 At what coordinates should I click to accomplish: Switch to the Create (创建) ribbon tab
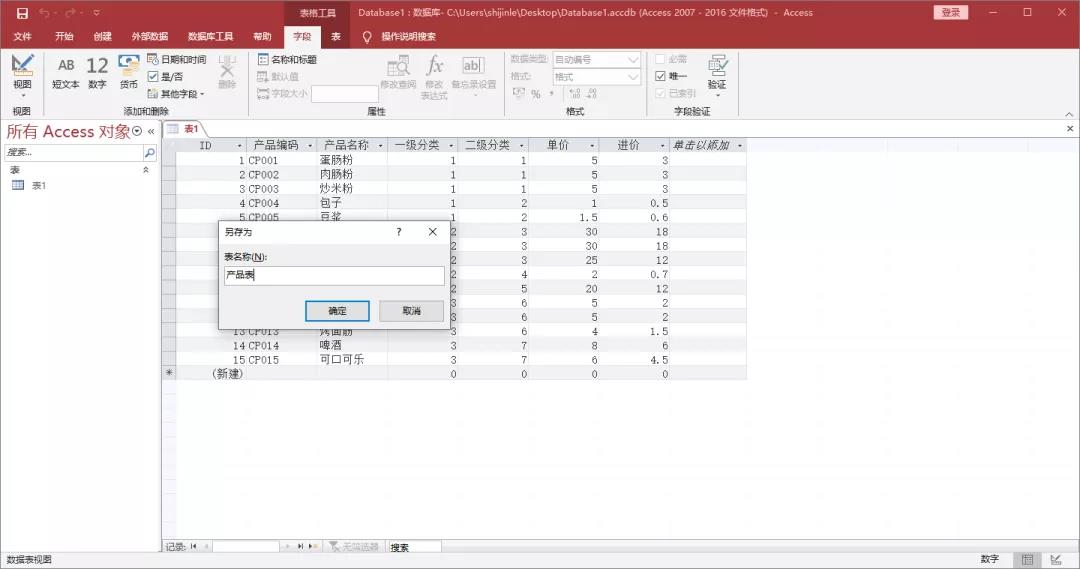tap(103, 37)
